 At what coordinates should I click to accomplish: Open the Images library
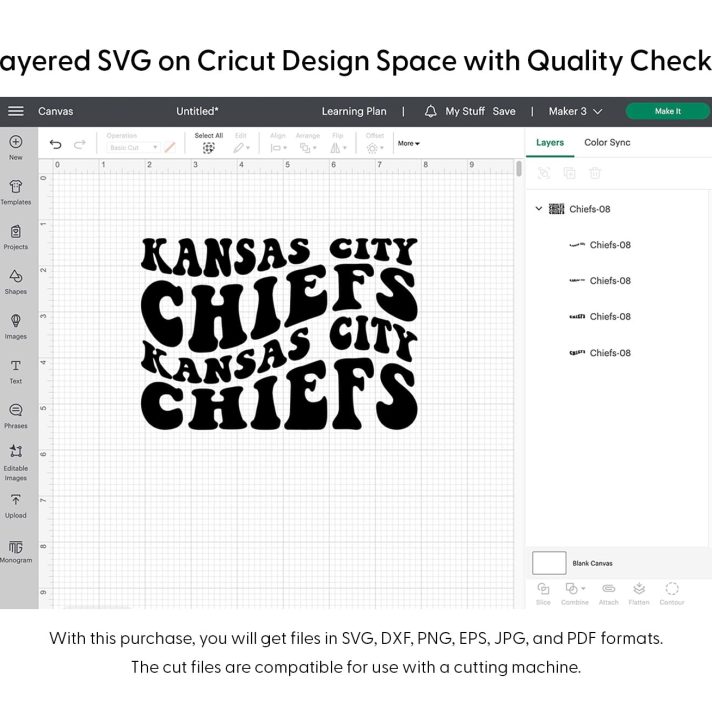[x=15, y=326]
